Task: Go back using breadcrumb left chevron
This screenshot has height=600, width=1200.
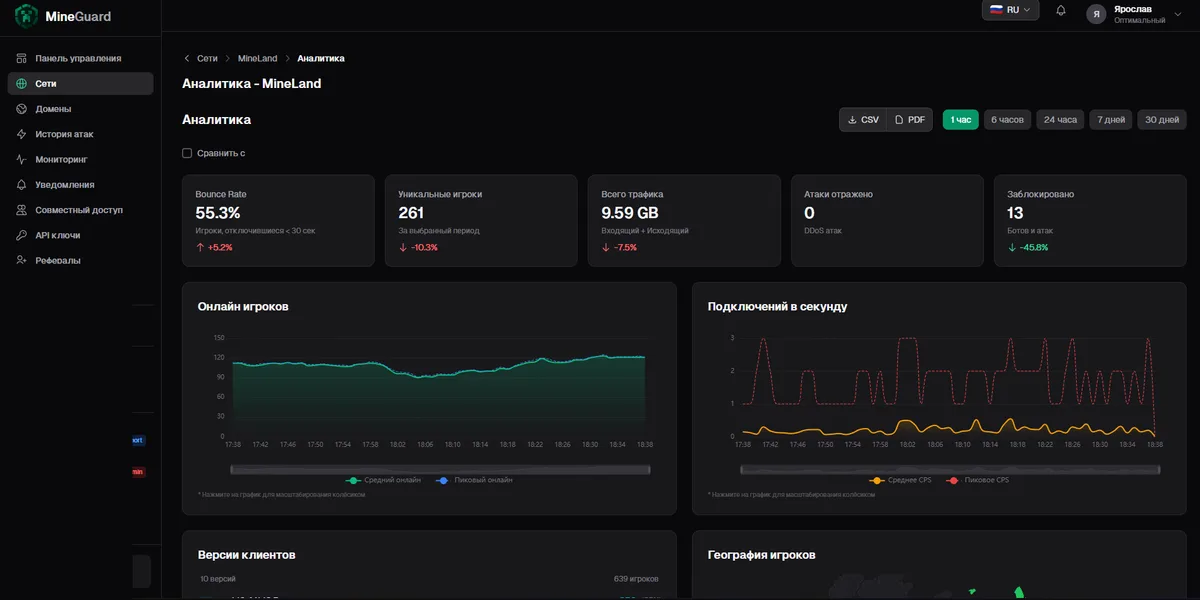Action: (x=186, y=59)
